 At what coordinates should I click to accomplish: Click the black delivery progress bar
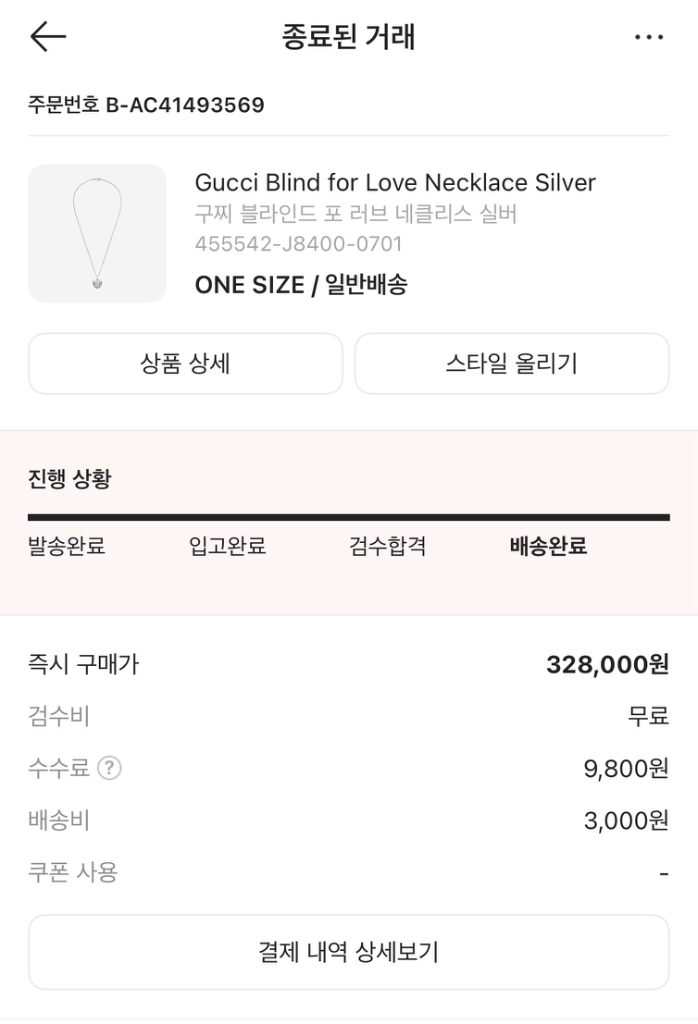(x=348, y=517)
